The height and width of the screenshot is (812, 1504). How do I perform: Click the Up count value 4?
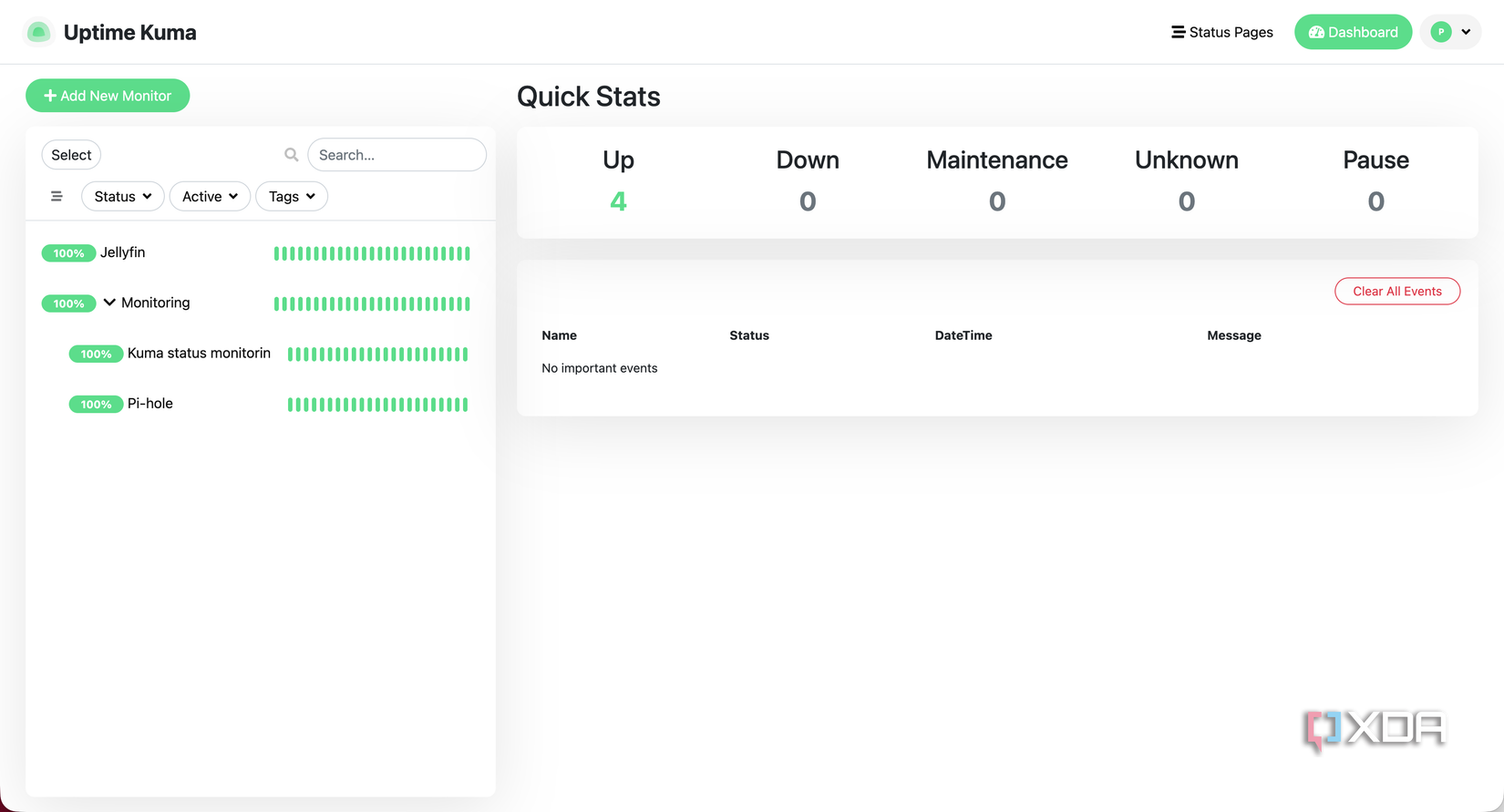coord(618,201)
